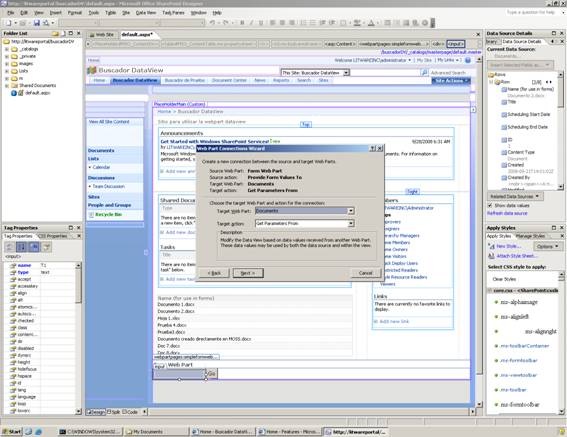Open the Format menu
Screen dimensions: 567x437
coord(74,13)
